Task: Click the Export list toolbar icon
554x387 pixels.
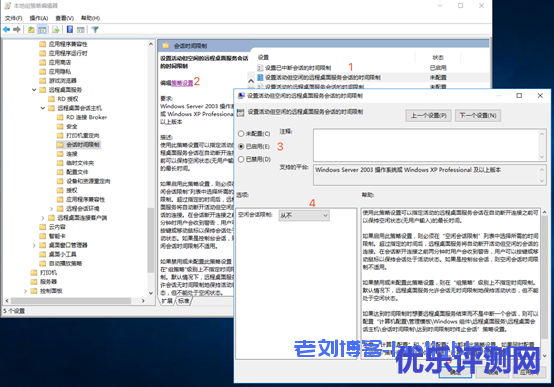Action: (55, 30)
